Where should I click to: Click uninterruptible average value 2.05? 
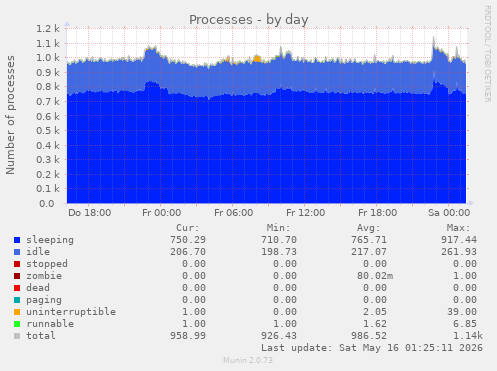tap(375, 312)
